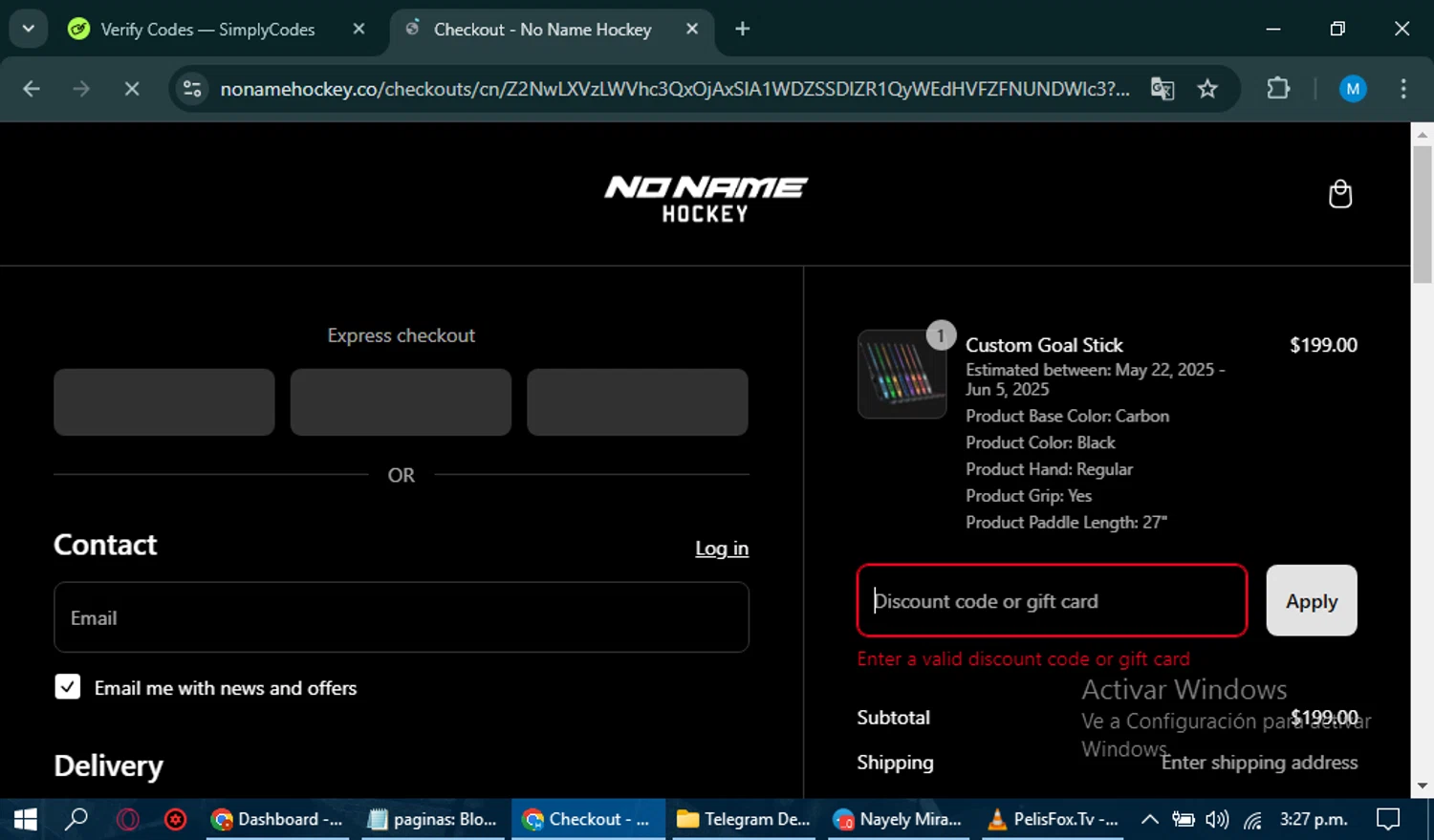Click the Discount code or gift card field
The height and width of the screenshot is (840, 1434).
(x=1052, y=600)
